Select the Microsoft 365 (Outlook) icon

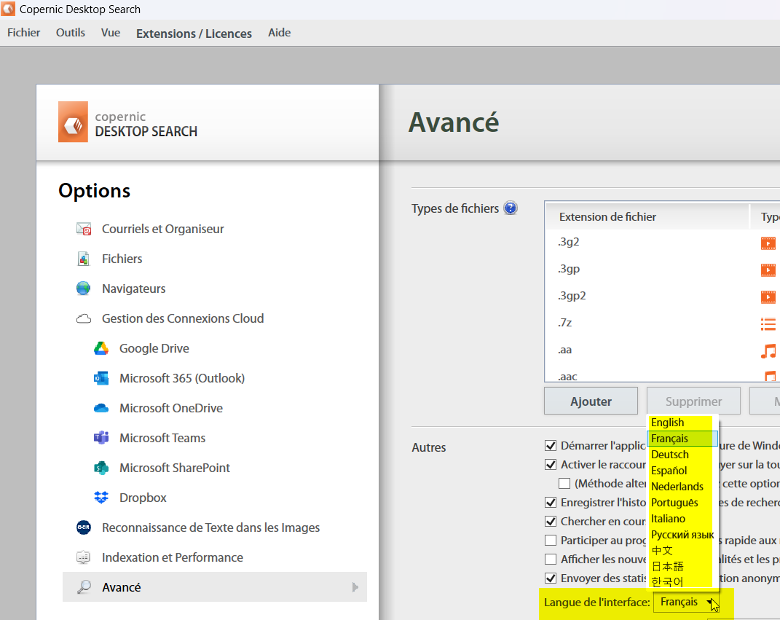click(101, 378)
